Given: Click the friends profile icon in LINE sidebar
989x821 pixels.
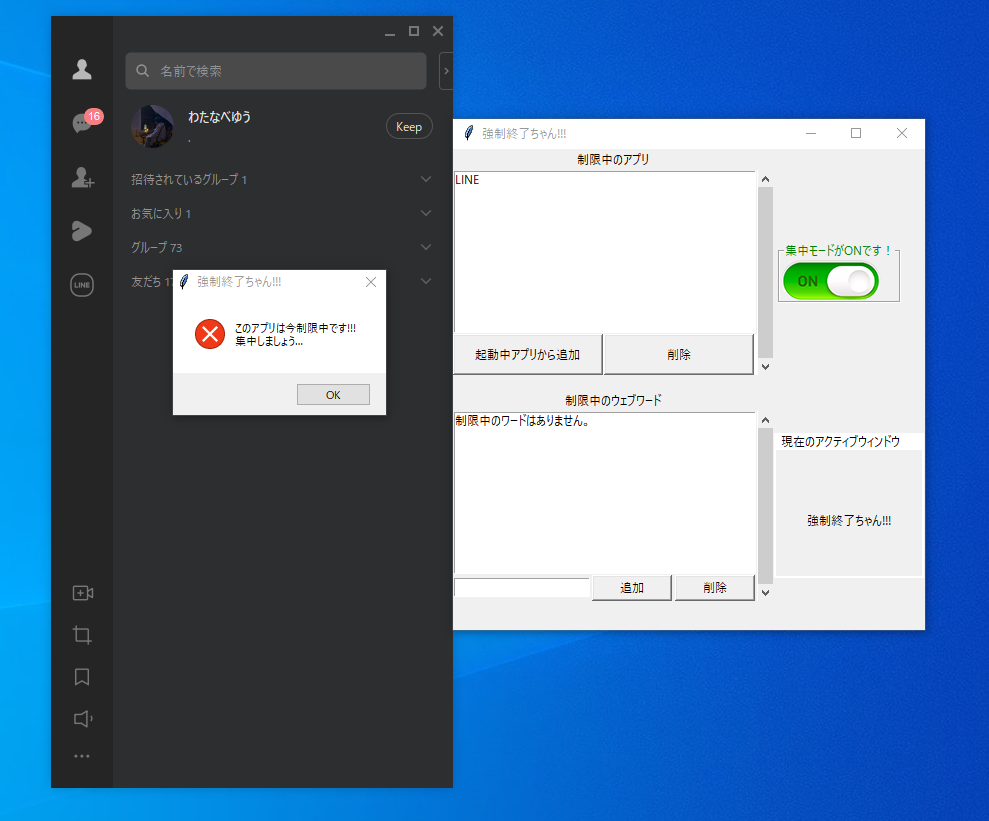Looking at the screenshot, I should point(82,69).
